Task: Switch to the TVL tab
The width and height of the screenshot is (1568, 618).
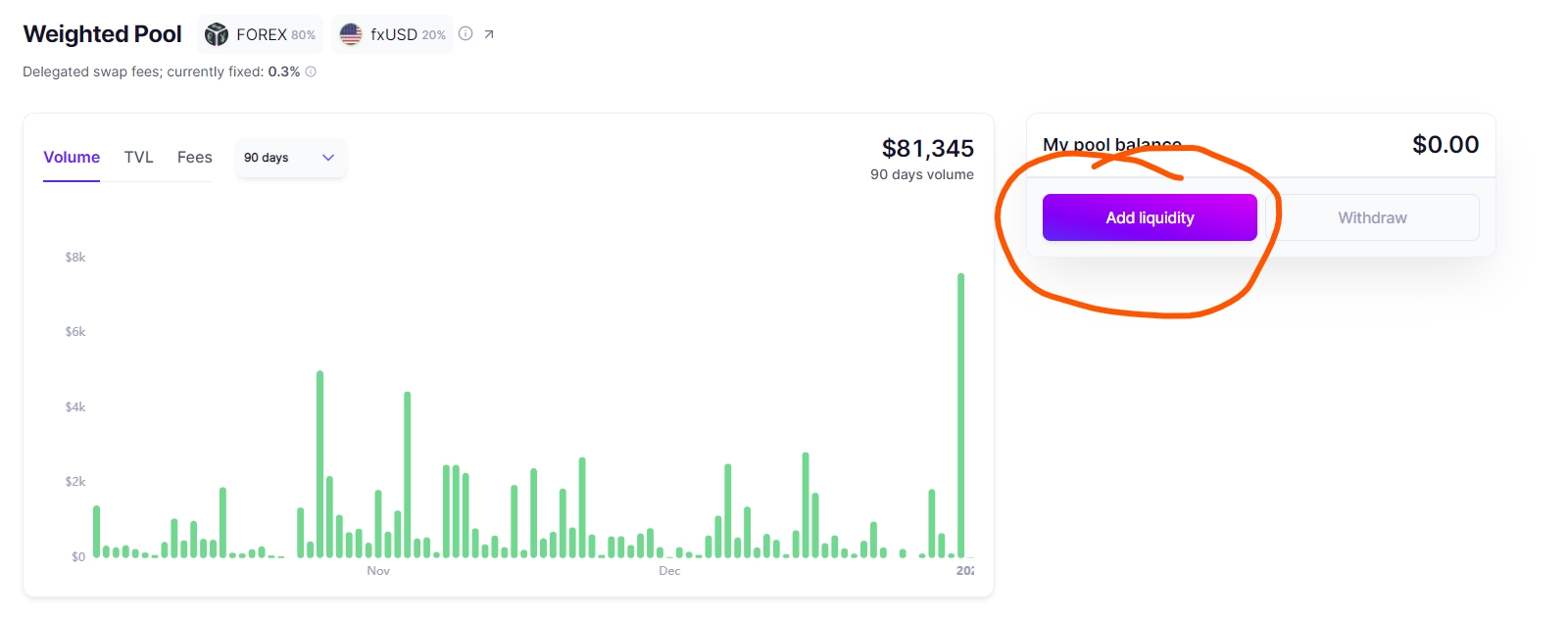Action: coord(138,158)
